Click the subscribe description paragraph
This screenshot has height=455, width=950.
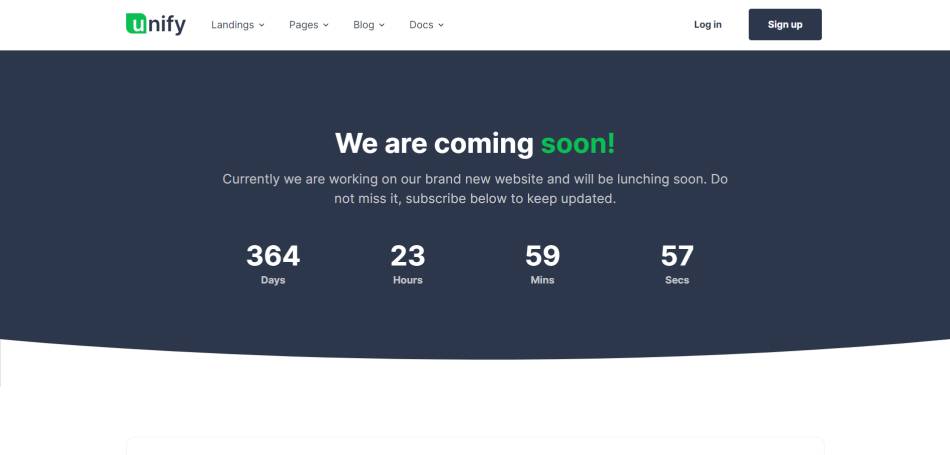(x=475, y=189)
